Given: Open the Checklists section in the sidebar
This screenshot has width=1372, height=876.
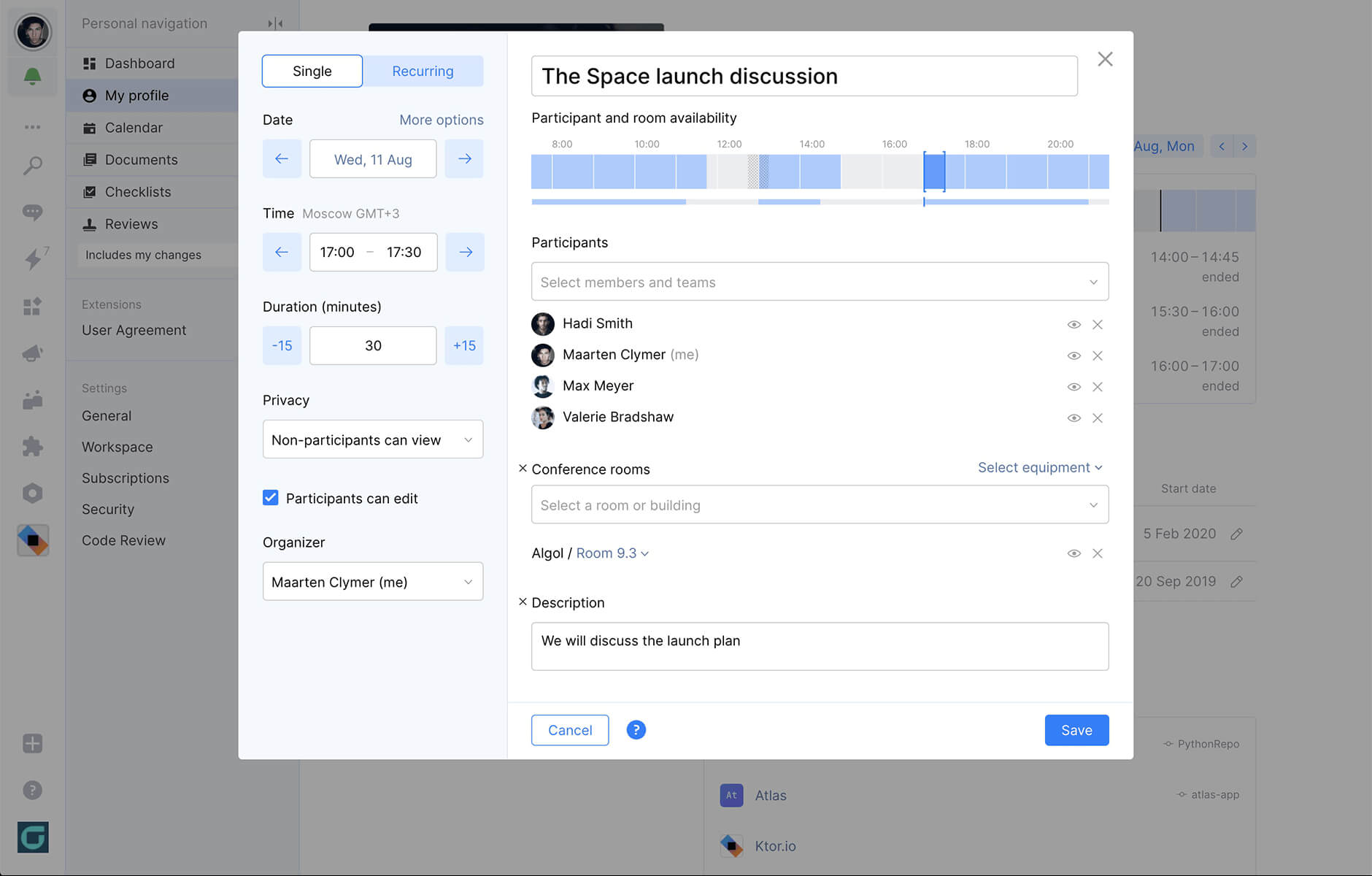Looking at the screenshot, I should 138,191.
